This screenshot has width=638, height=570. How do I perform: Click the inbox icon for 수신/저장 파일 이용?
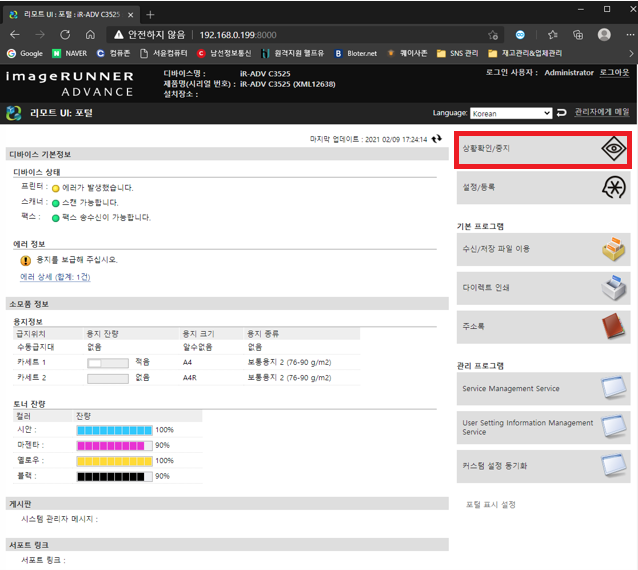(614, 249)
